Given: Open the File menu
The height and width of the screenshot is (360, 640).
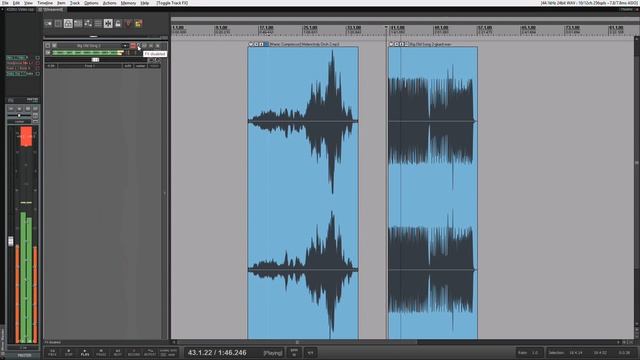Looking at the screenshot, I should [x=5, y=3].
